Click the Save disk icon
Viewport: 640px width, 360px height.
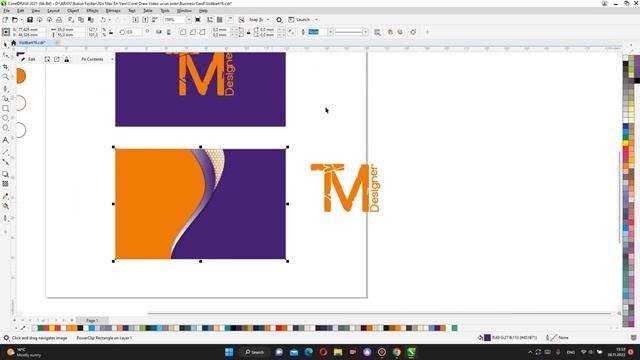coord(30,20)
